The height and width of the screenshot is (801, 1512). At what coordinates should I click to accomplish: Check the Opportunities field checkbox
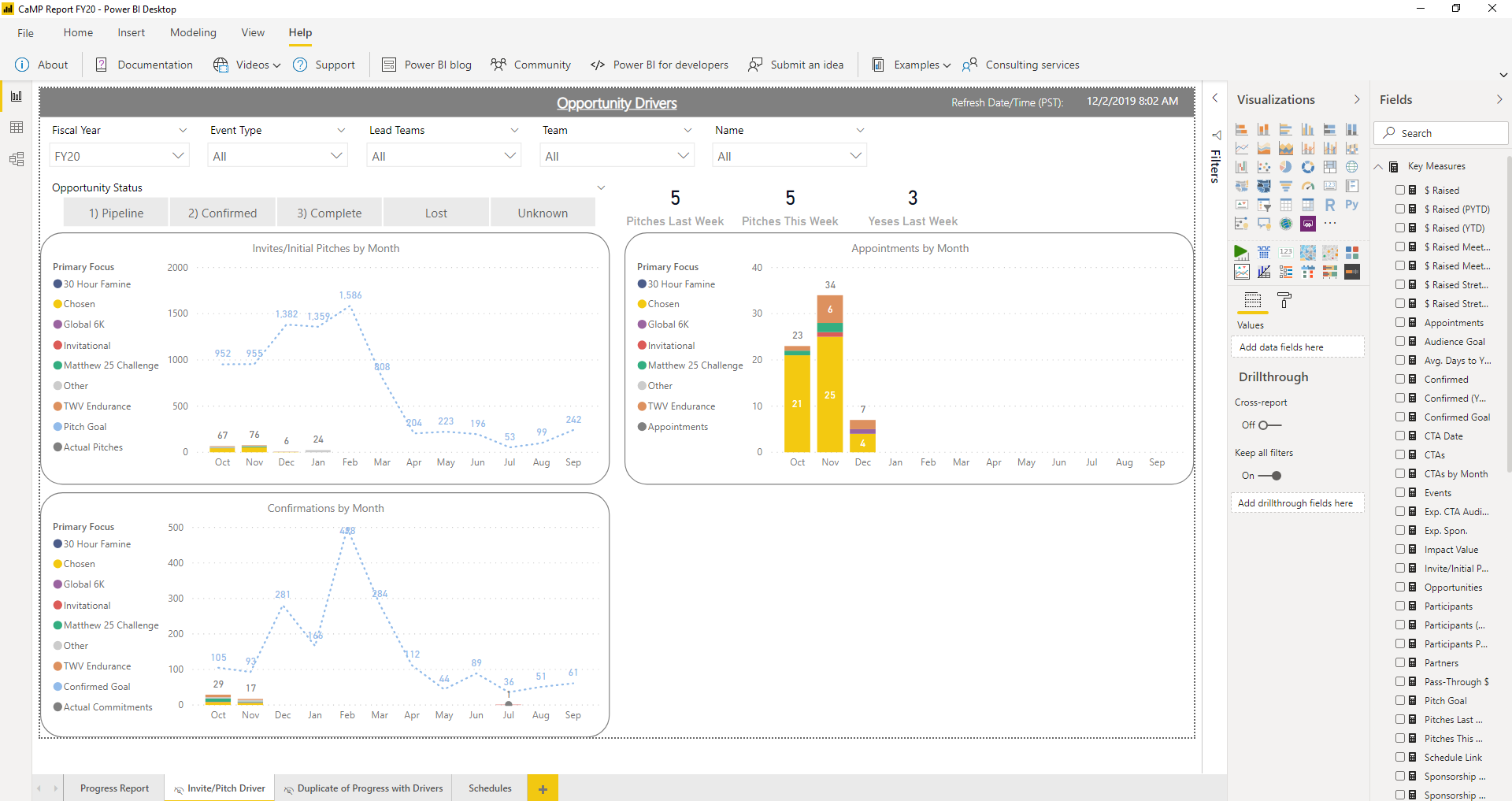(1400, 587)
